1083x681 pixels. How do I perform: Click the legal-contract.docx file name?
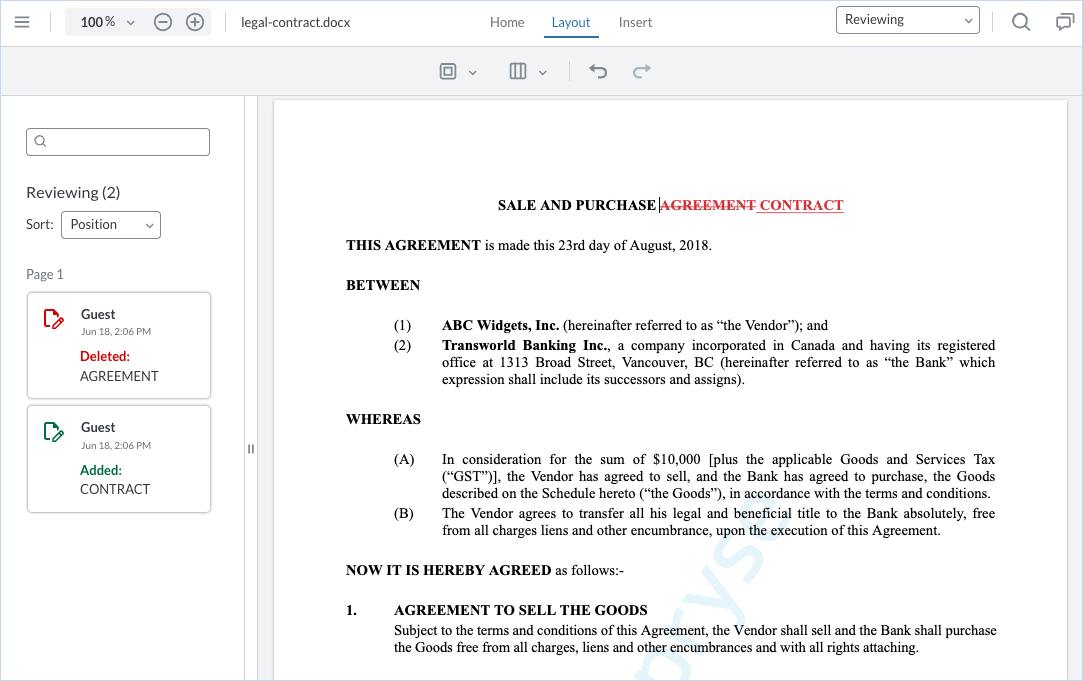(296, 22)
